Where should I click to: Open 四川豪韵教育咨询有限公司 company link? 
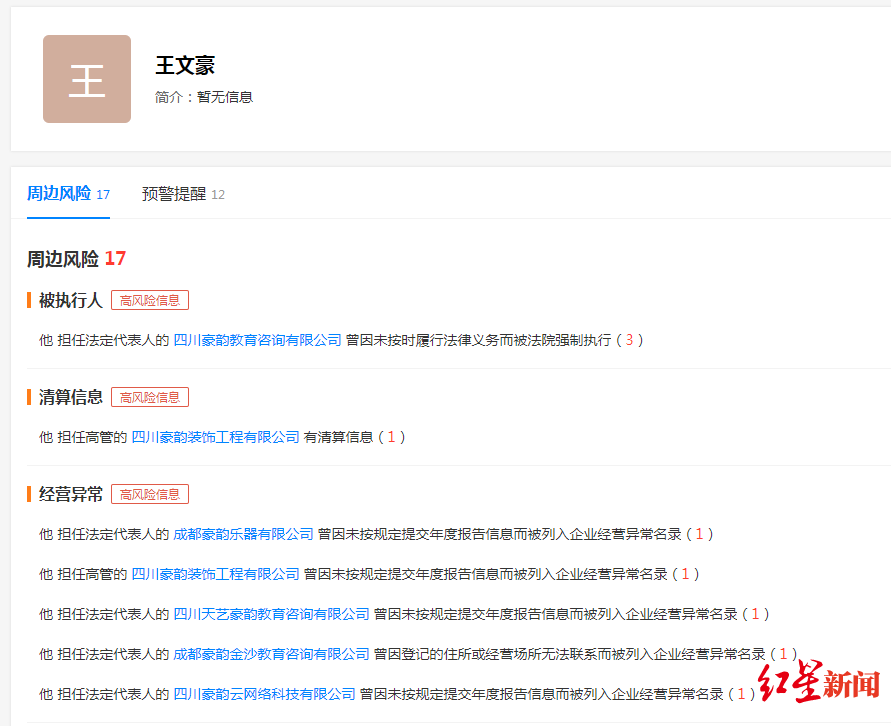[257, 340]
